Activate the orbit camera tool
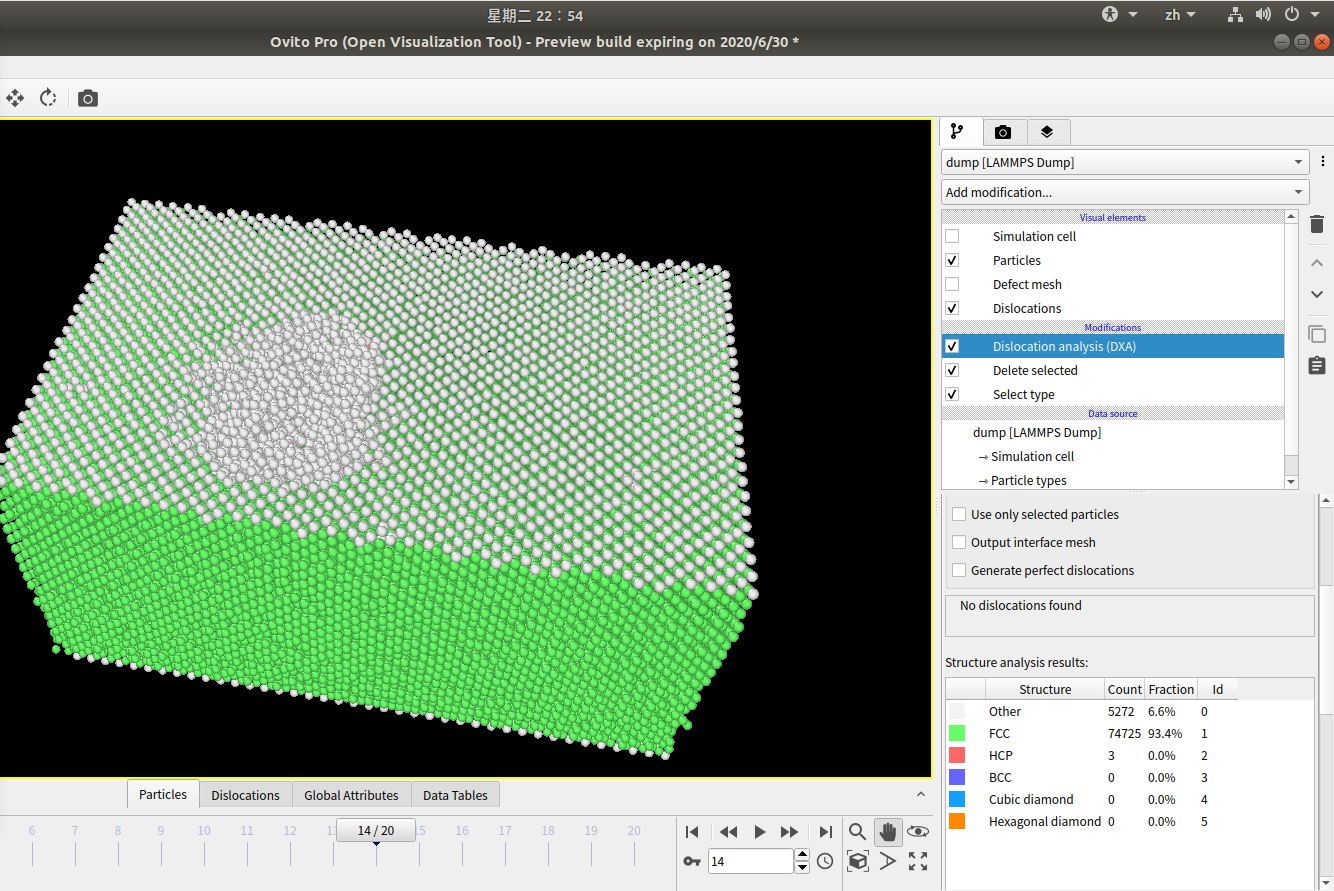This screenshot has height=891, width=1334. (918, 831)
